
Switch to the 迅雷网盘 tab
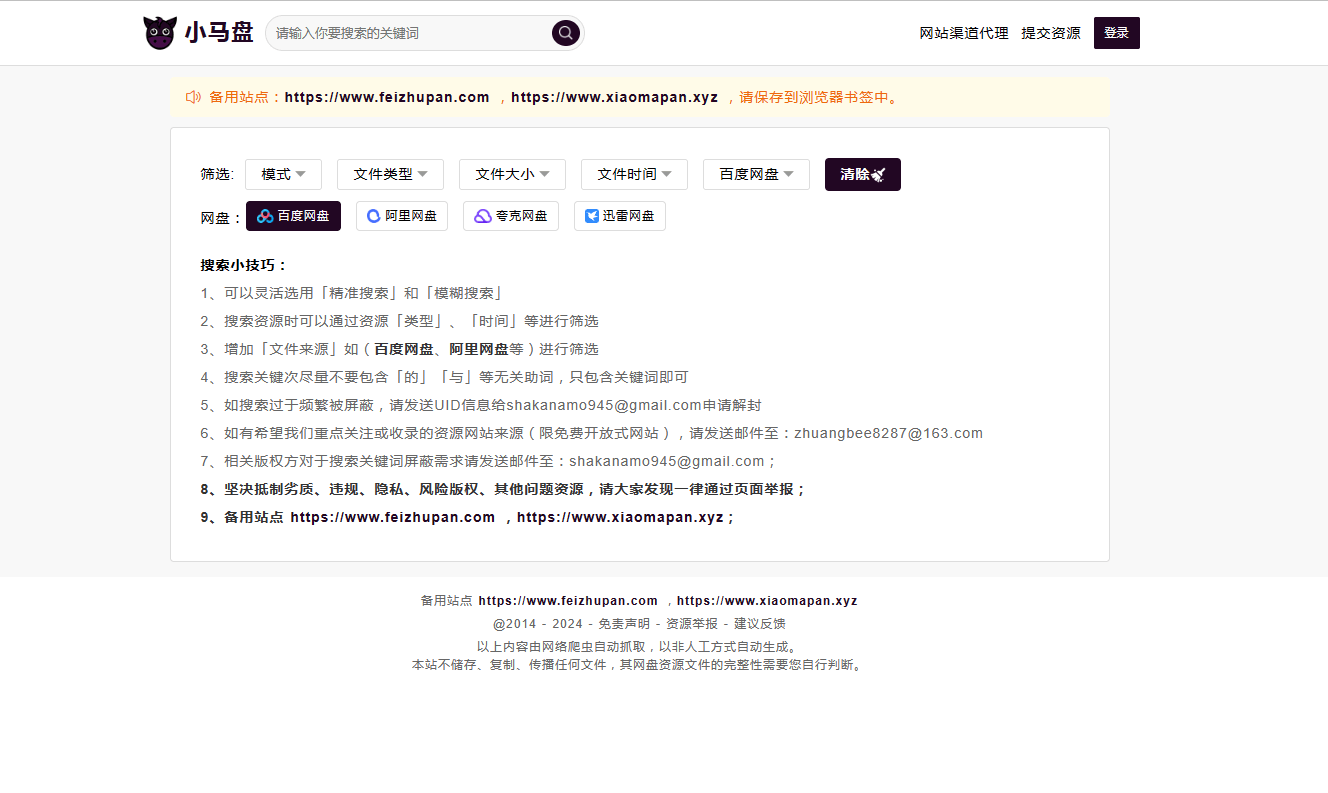pos(620,216)
